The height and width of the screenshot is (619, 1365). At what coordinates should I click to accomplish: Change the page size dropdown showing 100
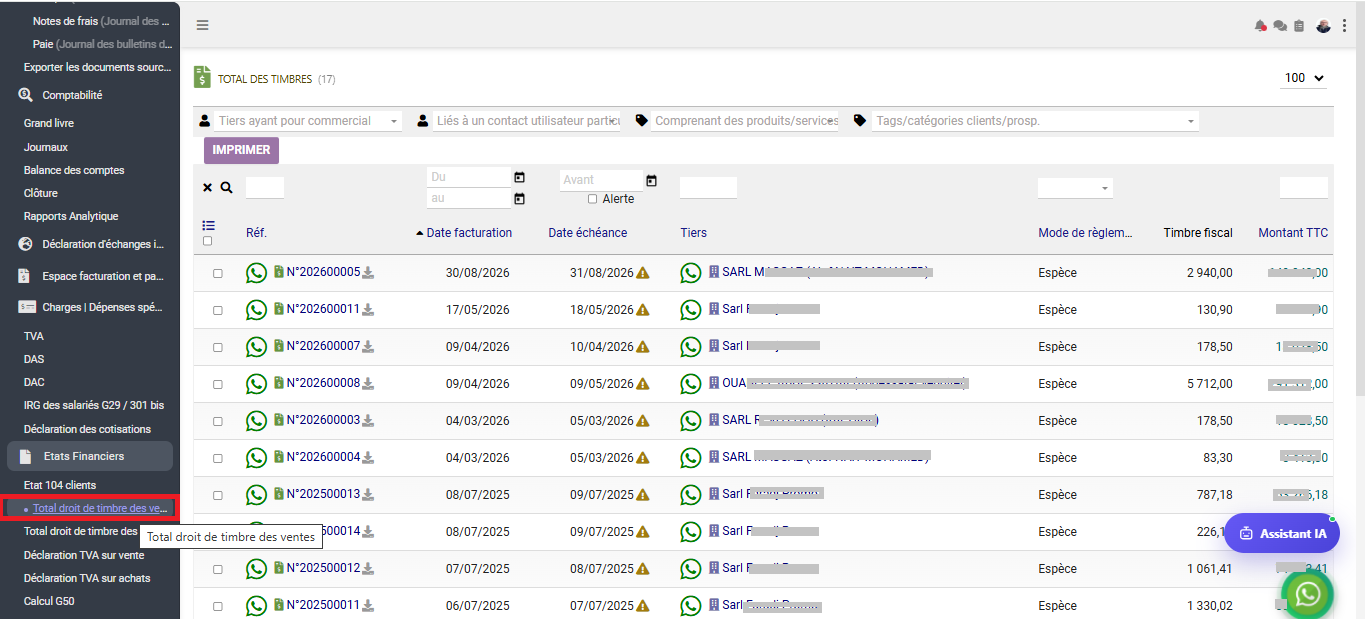point(1304,78)
